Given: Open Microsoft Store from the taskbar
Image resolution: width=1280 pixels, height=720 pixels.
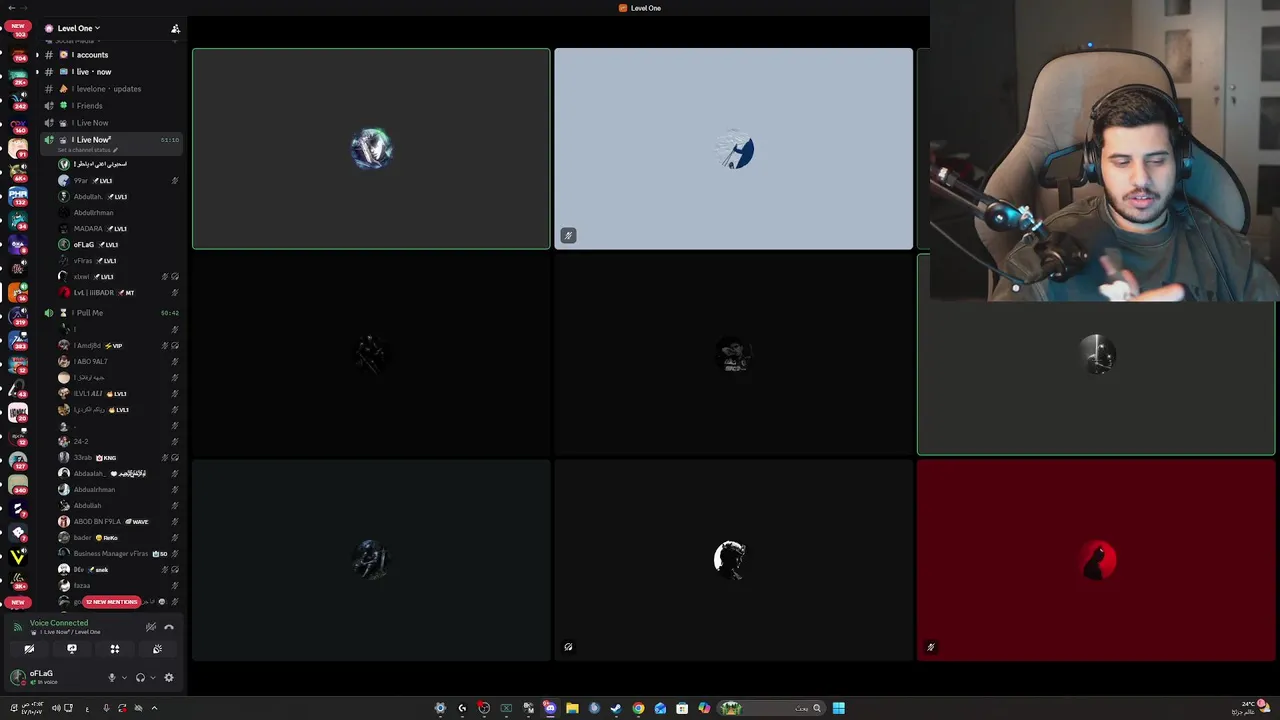Looking at the screenshot, I should tap(682, 708).
